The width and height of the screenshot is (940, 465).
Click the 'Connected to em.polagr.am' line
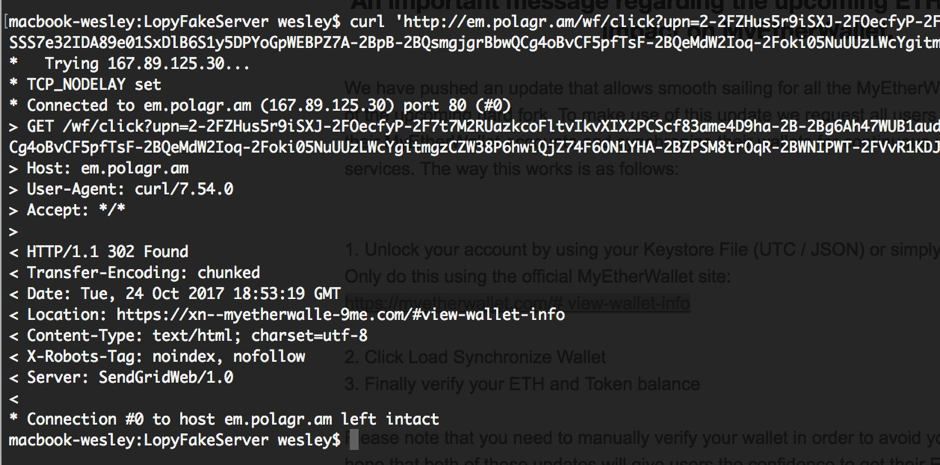coord(260,105)
